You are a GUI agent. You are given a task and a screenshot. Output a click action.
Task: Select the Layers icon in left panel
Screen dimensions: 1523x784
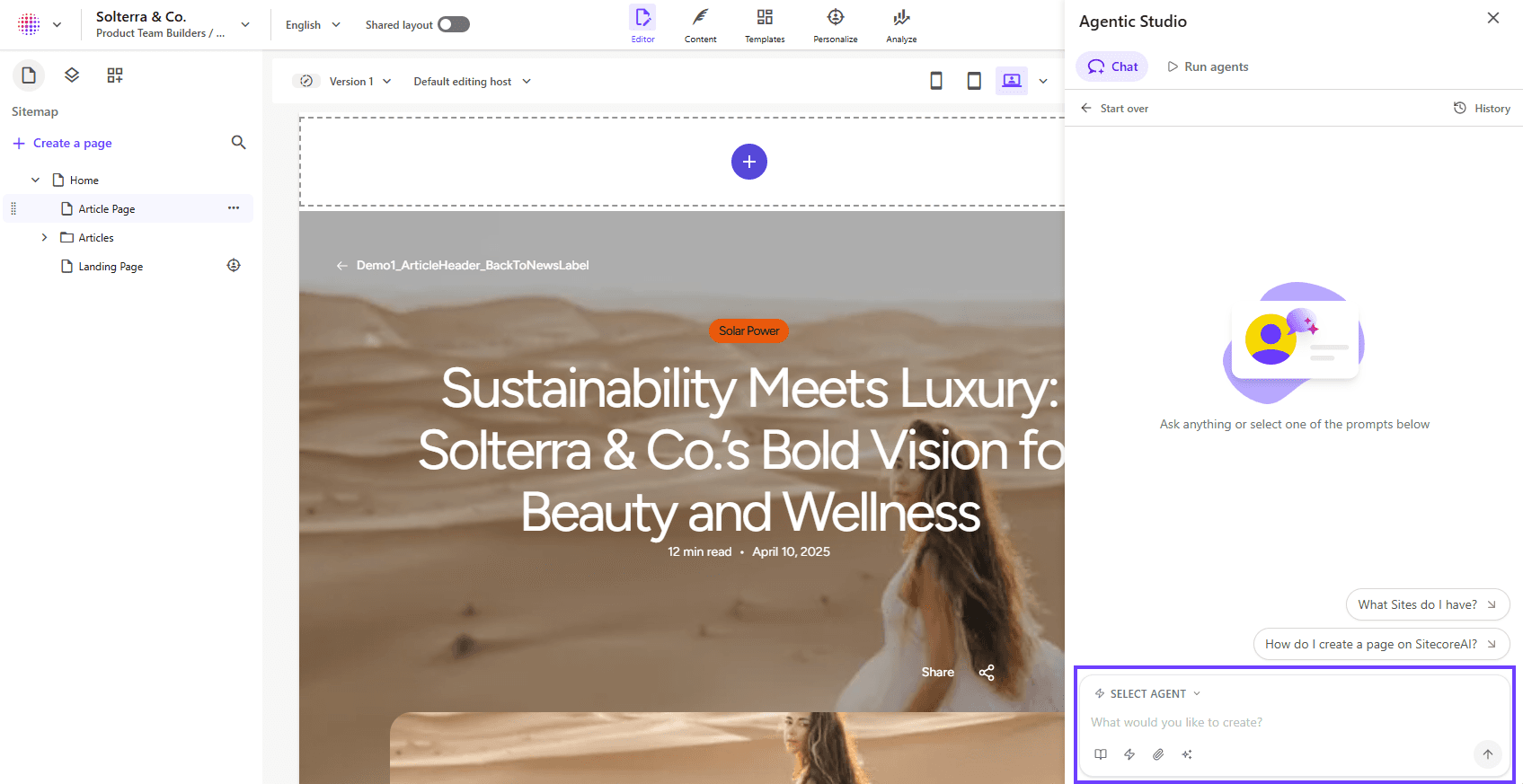pos(72,75)
